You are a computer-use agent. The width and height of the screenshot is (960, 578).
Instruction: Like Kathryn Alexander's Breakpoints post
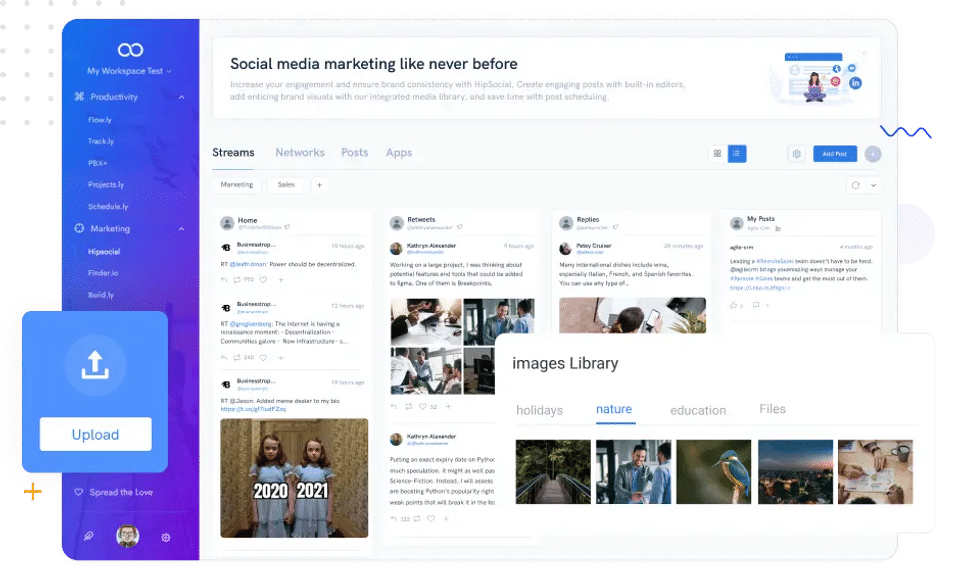tap(422, 407)
